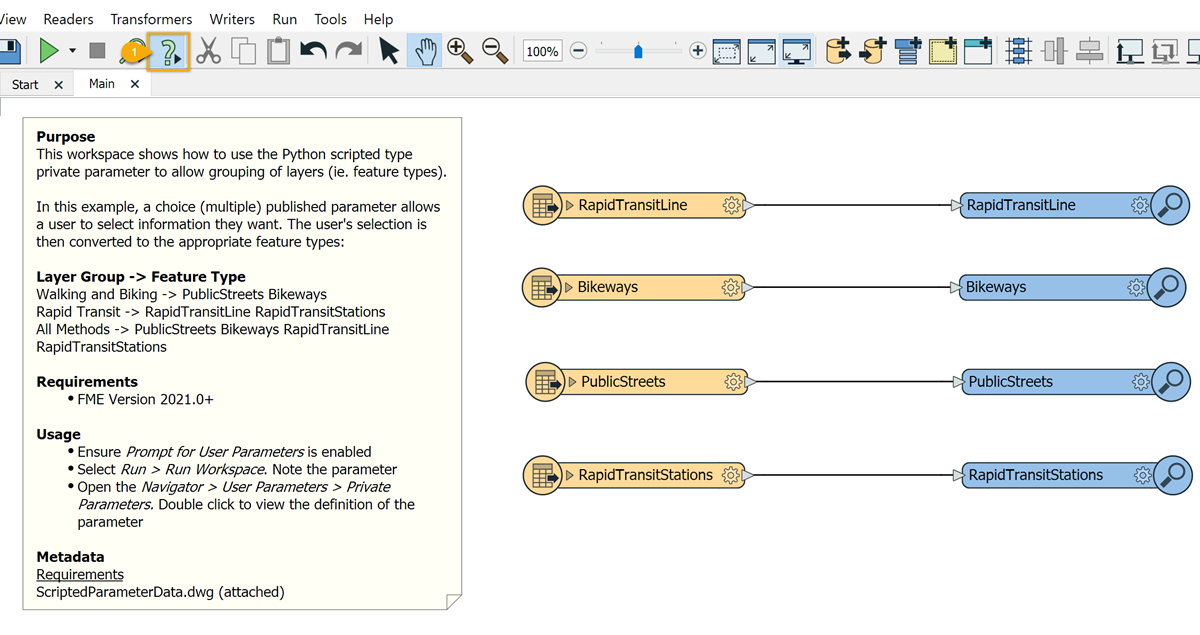Open the Run dropdown arrow beside play
Viewport: 1200px width, 635px height.
tap(73, 51)
